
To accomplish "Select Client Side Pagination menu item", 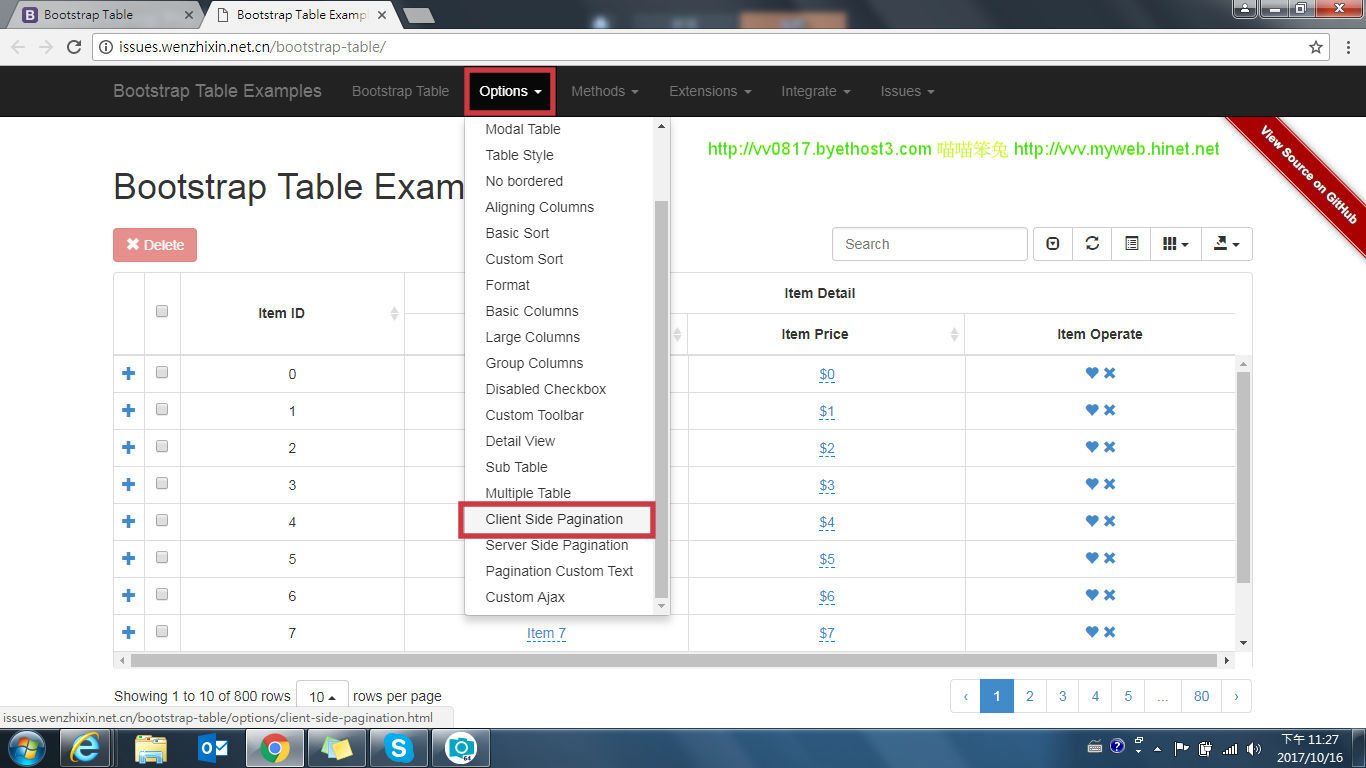I will coord(557,519).
